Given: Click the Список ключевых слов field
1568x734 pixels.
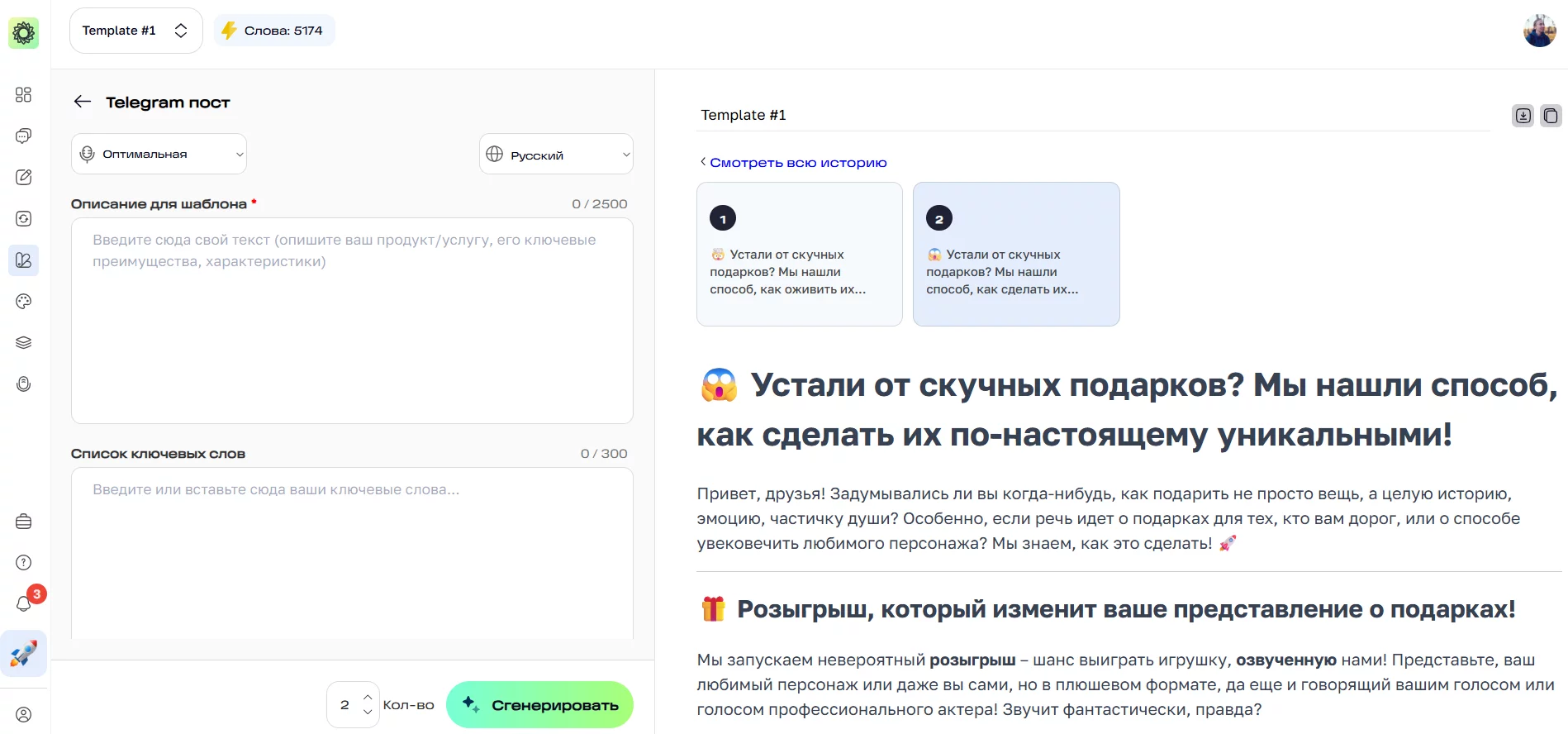Looking at the screenshot, I should (352, 552).
